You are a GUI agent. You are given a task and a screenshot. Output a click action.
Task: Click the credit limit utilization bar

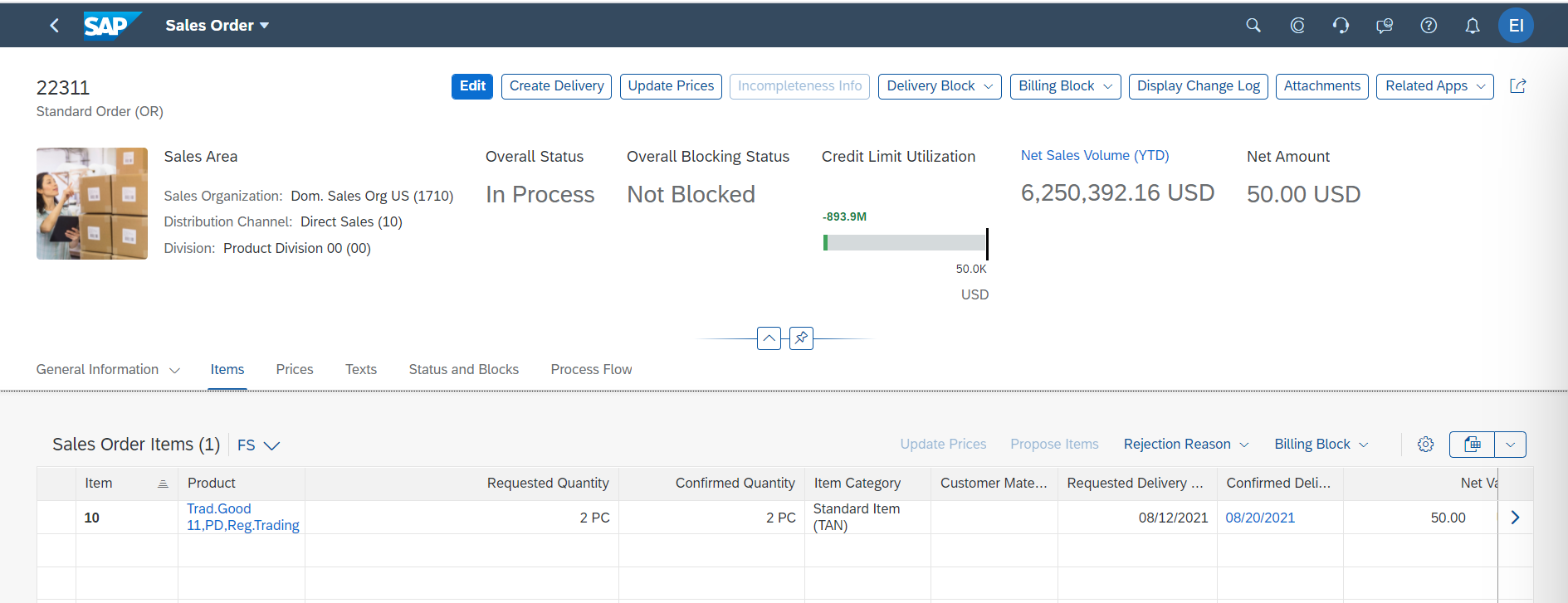(x=905, y=243)
